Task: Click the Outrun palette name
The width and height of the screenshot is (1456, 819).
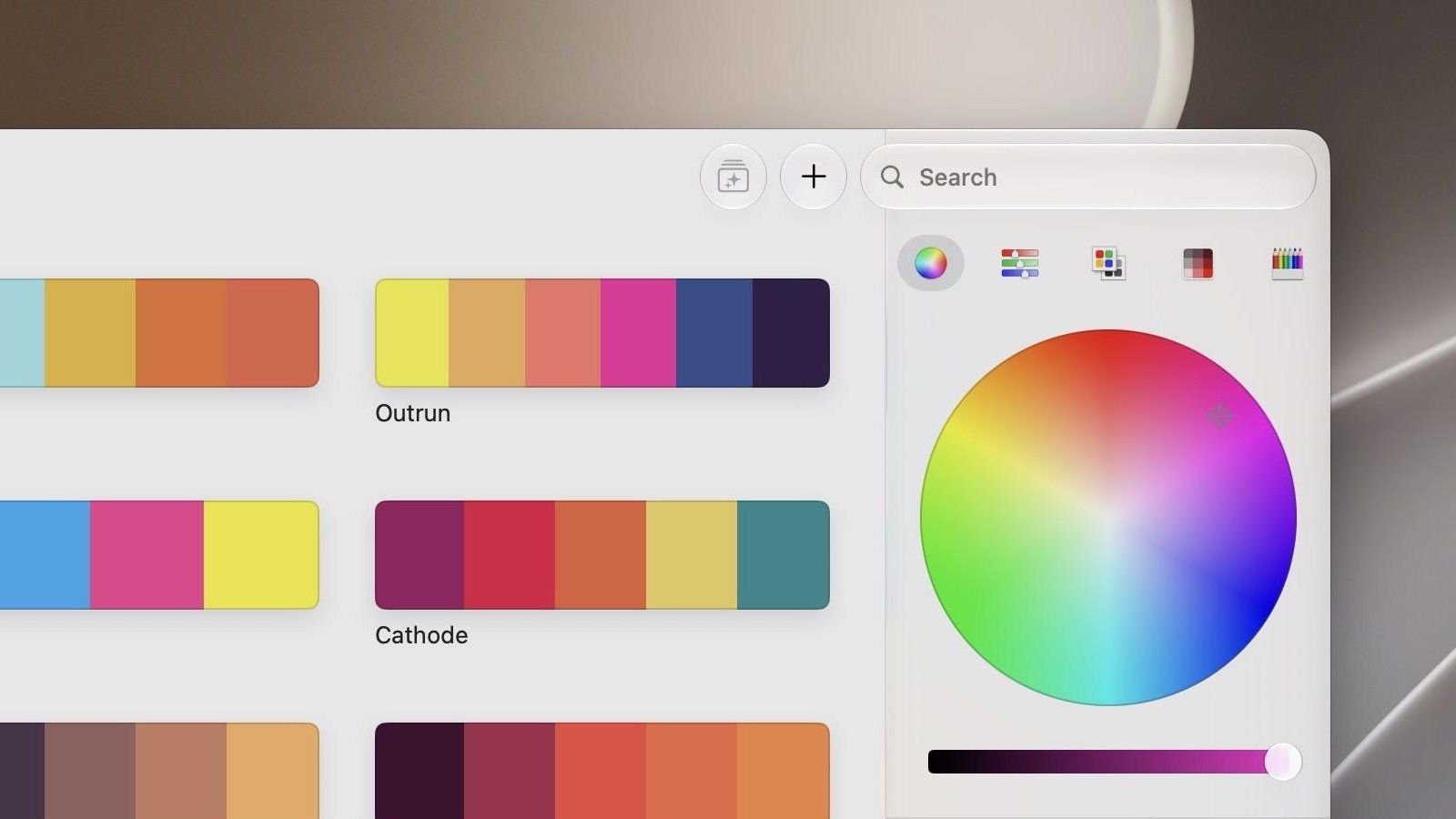Action: tap(413, 413)
